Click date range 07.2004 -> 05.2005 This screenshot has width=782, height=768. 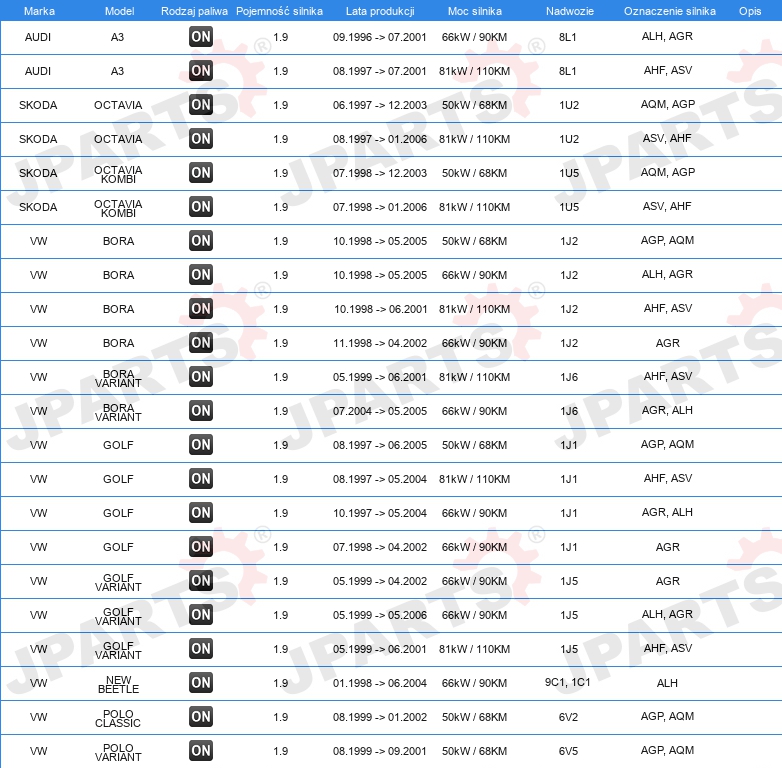click(x=380, y=411)
